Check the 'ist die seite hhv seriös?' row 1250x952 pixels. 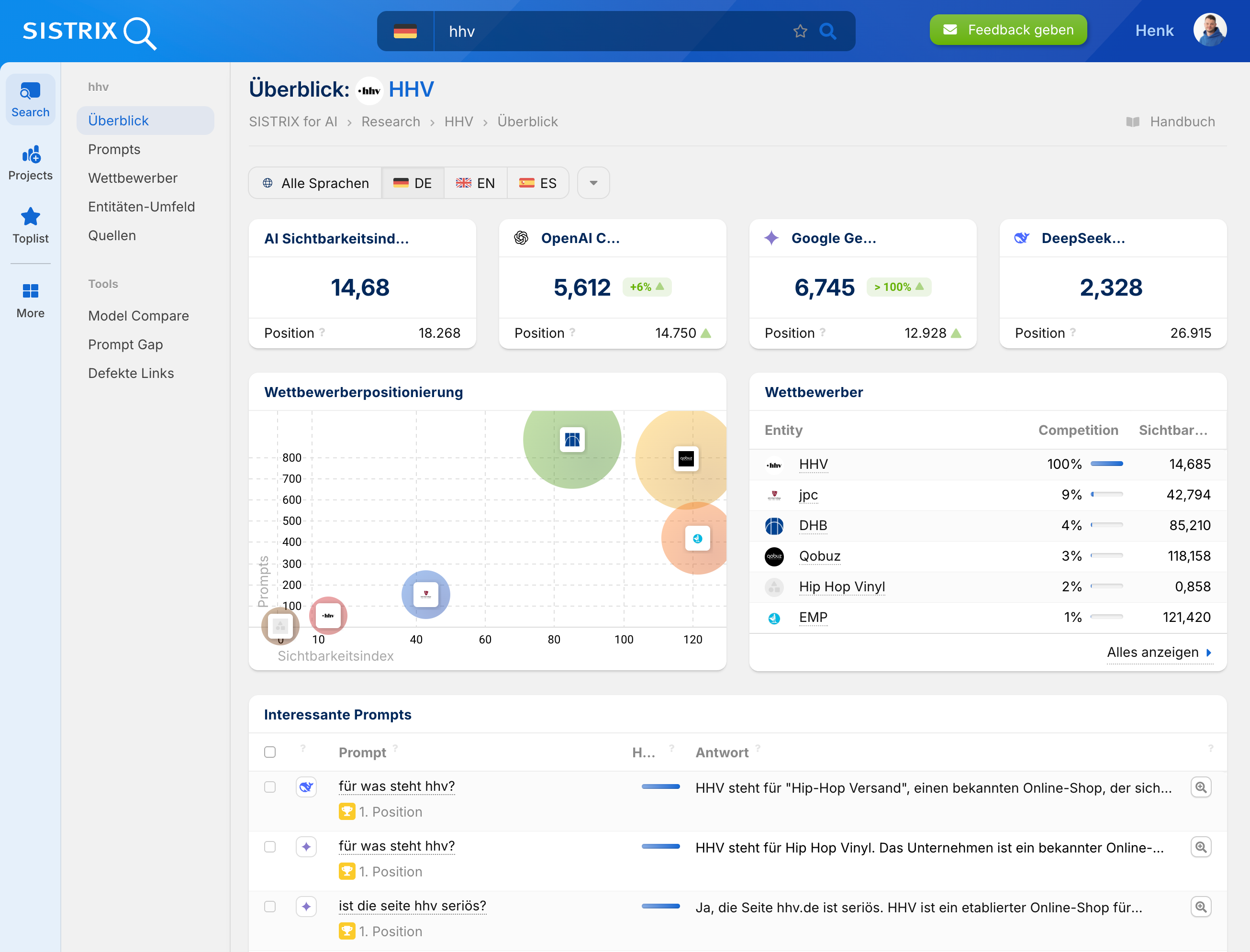tap(270, 907)
